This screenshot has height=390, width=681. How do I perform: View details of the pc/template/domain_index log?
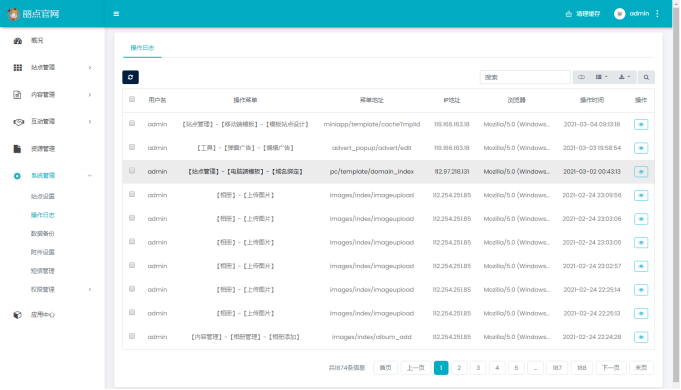(641, 172)
